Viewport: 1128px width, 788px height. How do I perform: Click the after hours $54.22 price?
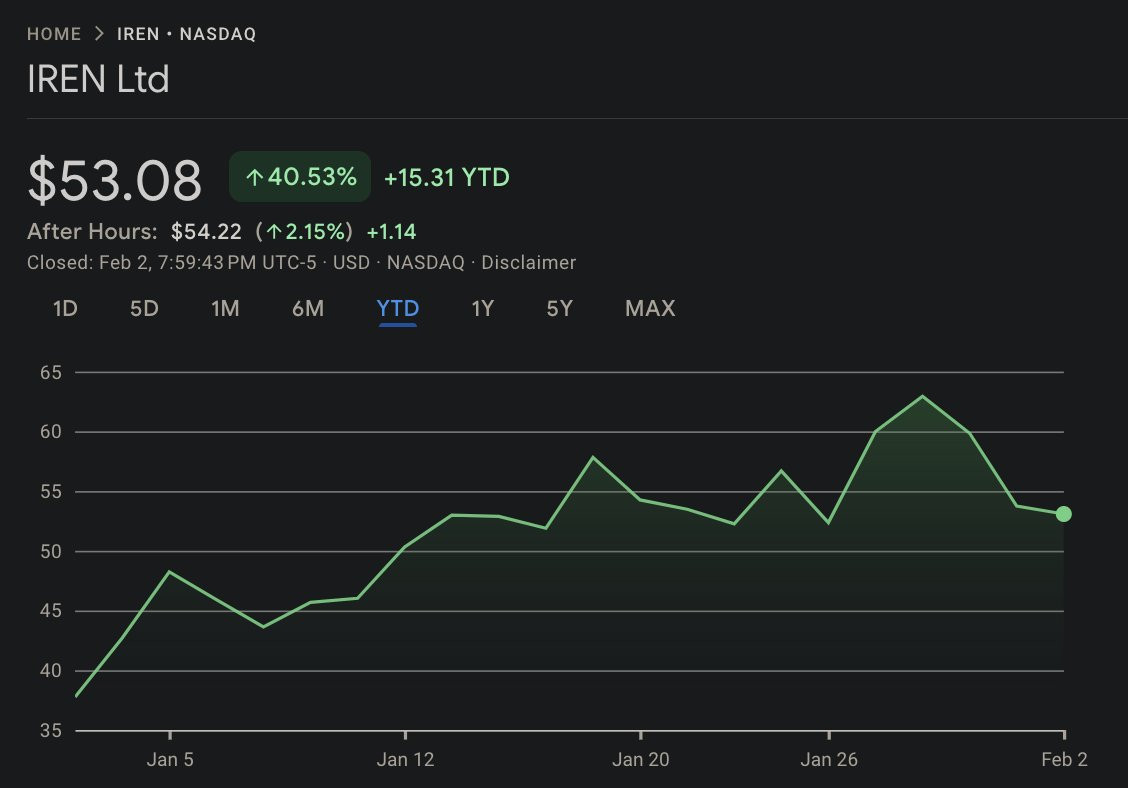point(206,232)
